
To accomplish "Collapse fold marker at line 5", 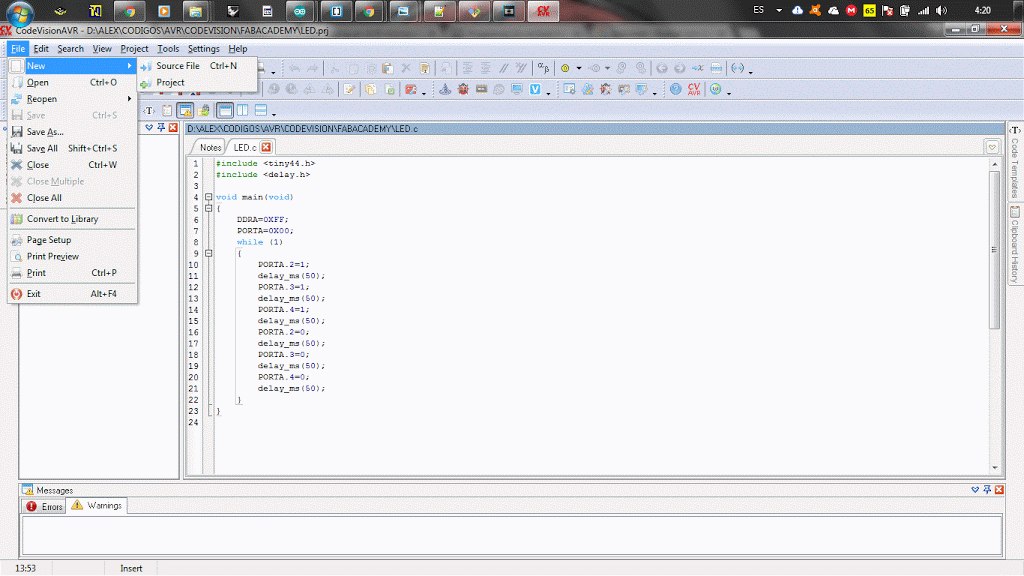I will [208, 208].
